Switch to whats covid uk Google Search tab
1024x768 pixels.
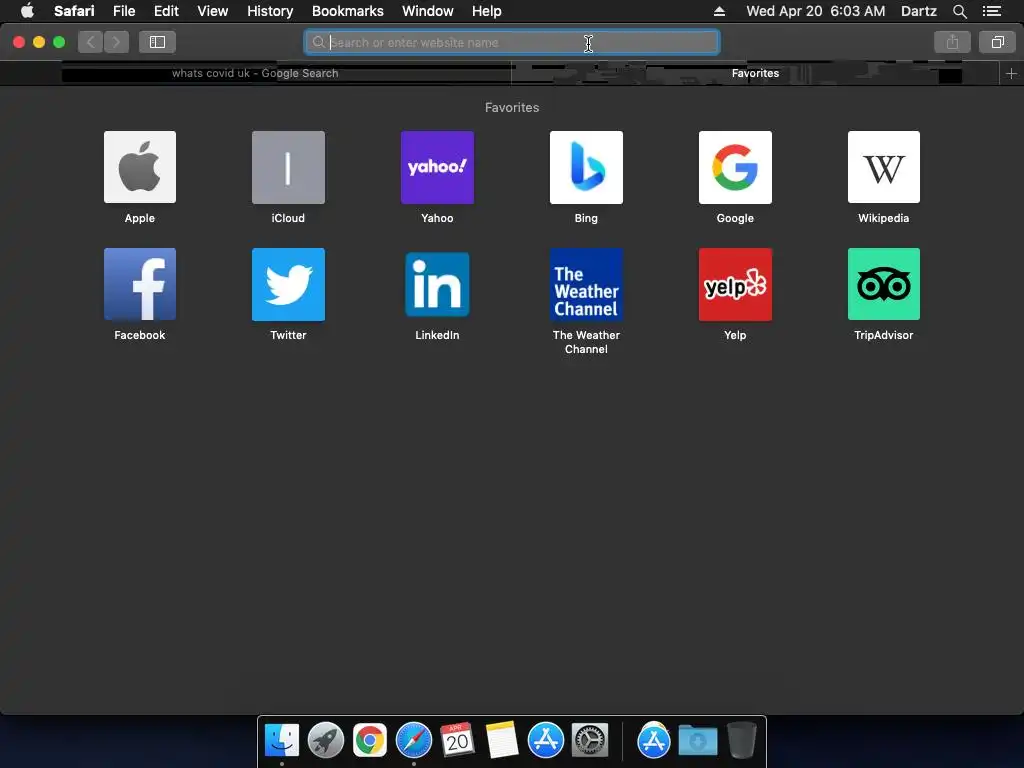click(255, 73)
